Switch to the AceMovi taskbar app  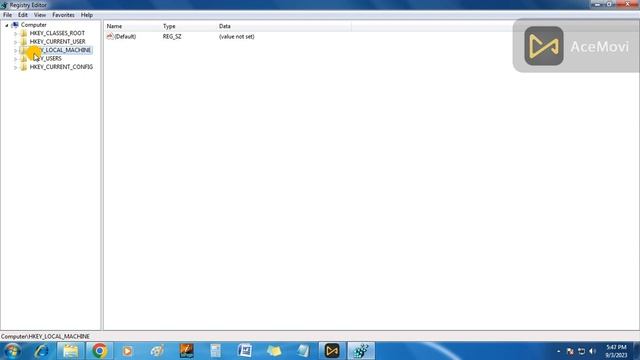click(x=332, y=351)
